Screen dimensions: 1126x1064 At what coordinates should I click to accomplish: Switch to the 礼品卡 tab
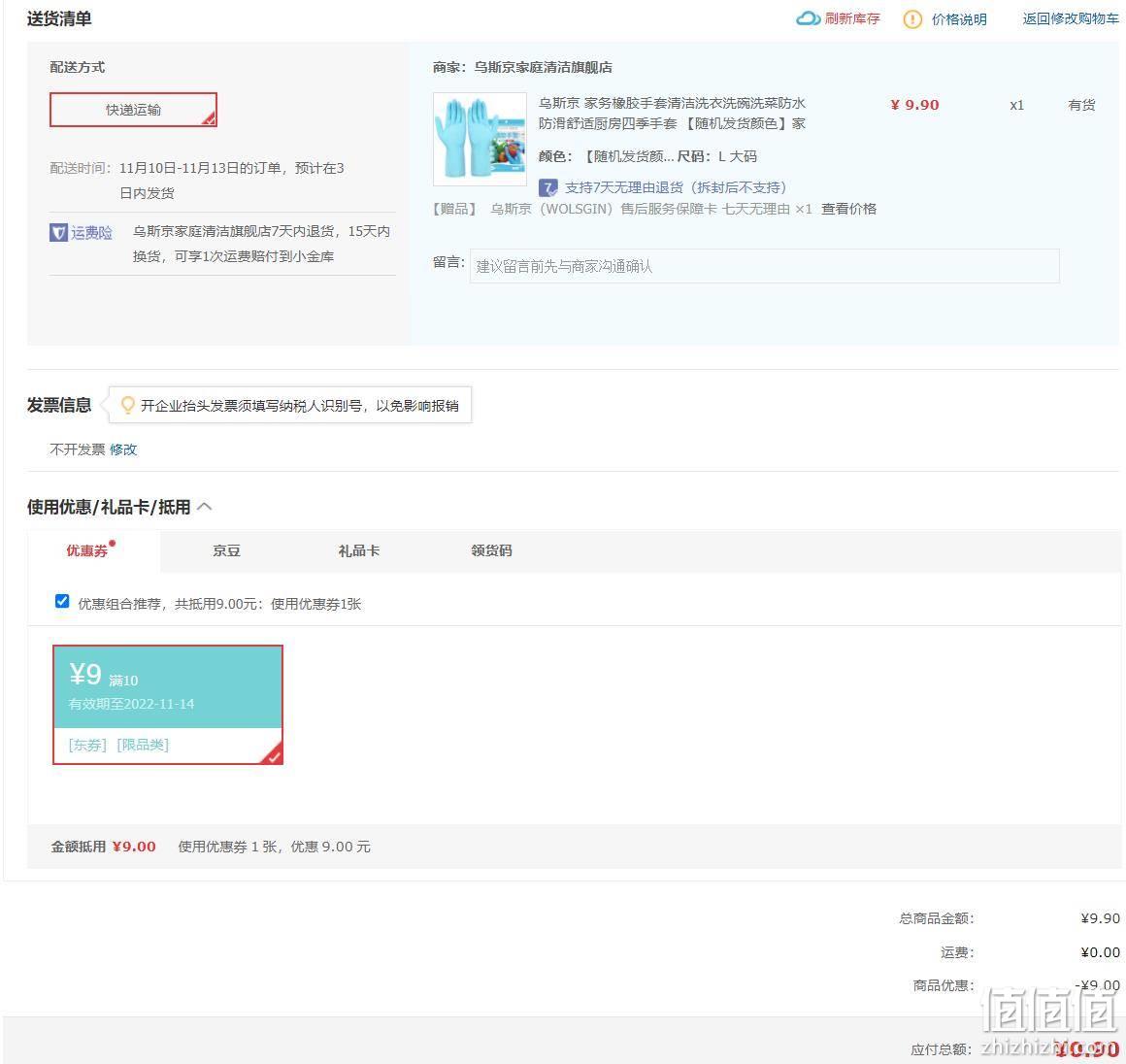pos(358,551)
